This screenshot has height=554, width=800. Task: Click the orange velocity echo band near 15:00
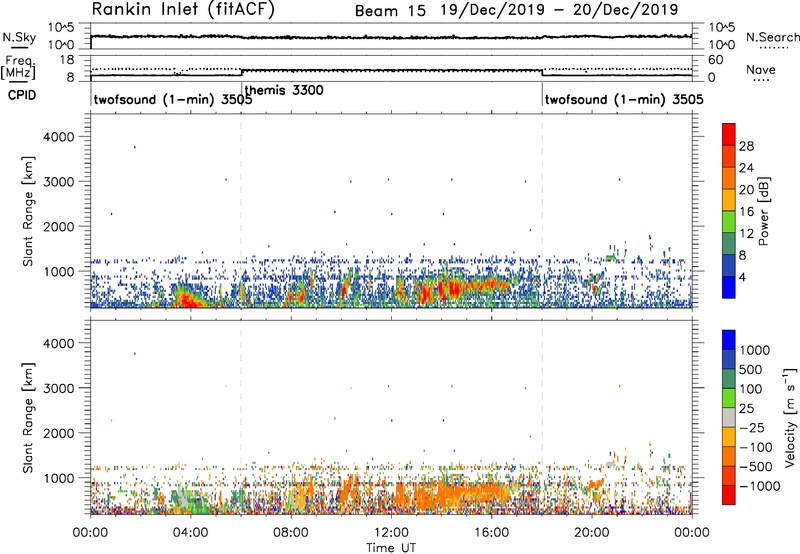472,492
